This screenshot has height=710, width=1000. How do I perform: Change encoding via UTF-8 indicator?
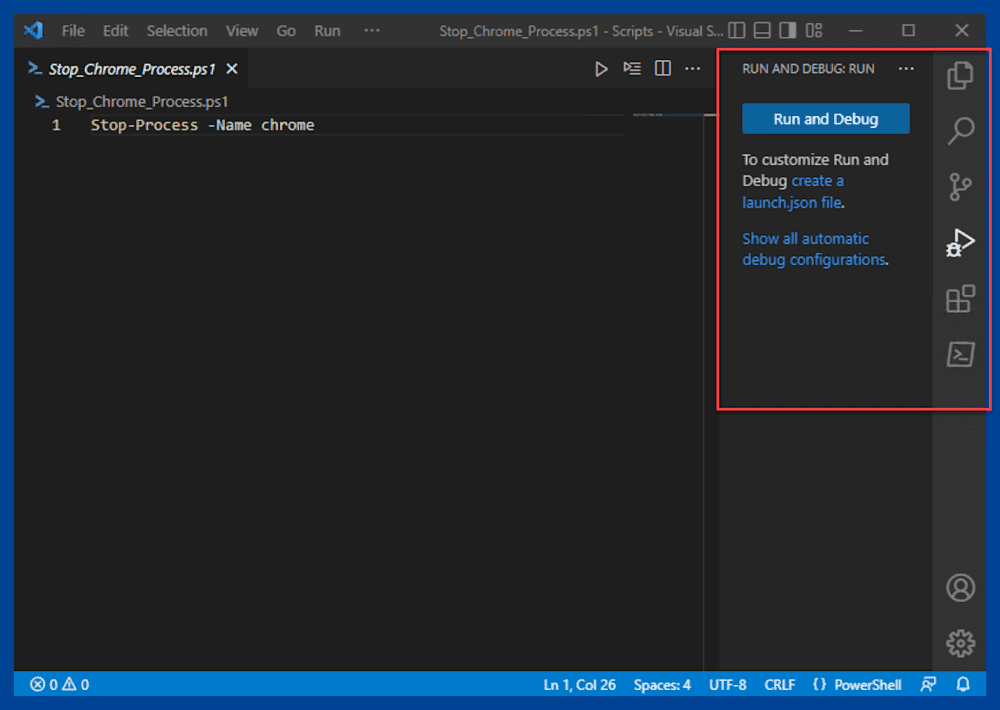(x=728, y=684)
